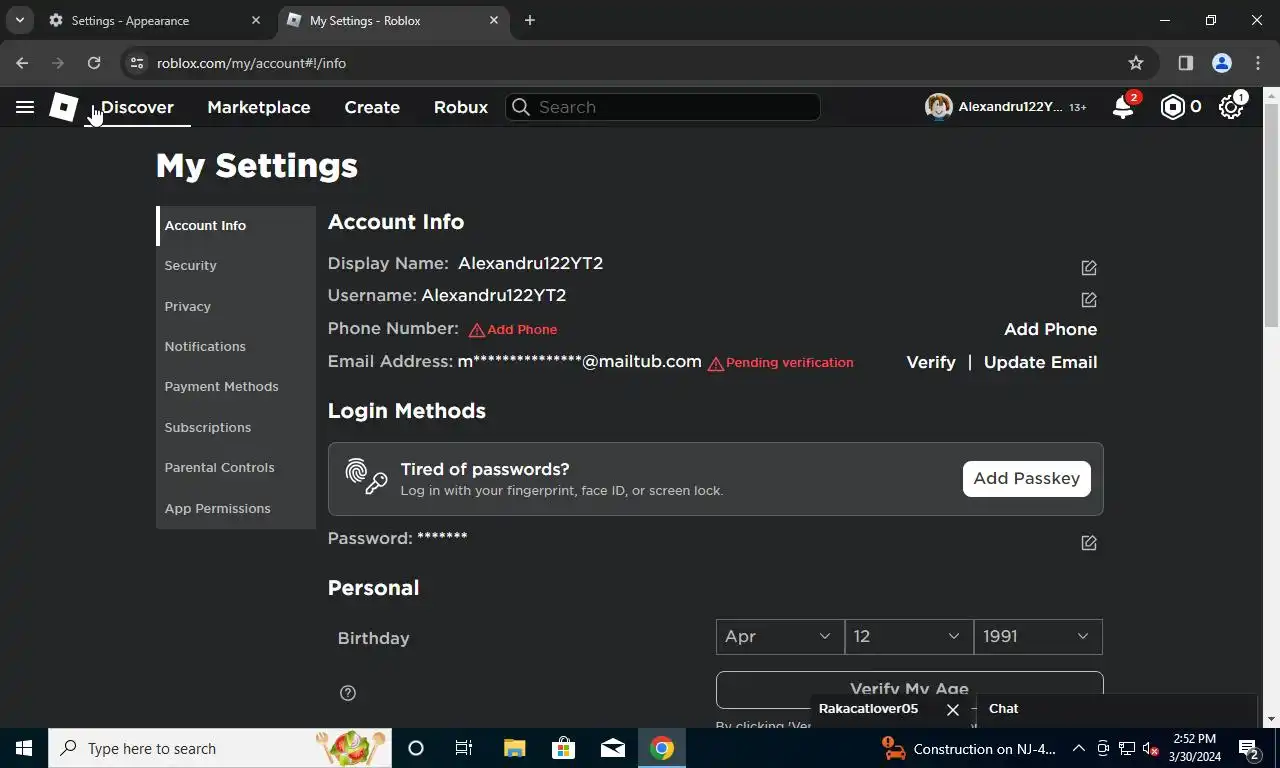Open File Explorer from taskbar

[x=514, y=748]
